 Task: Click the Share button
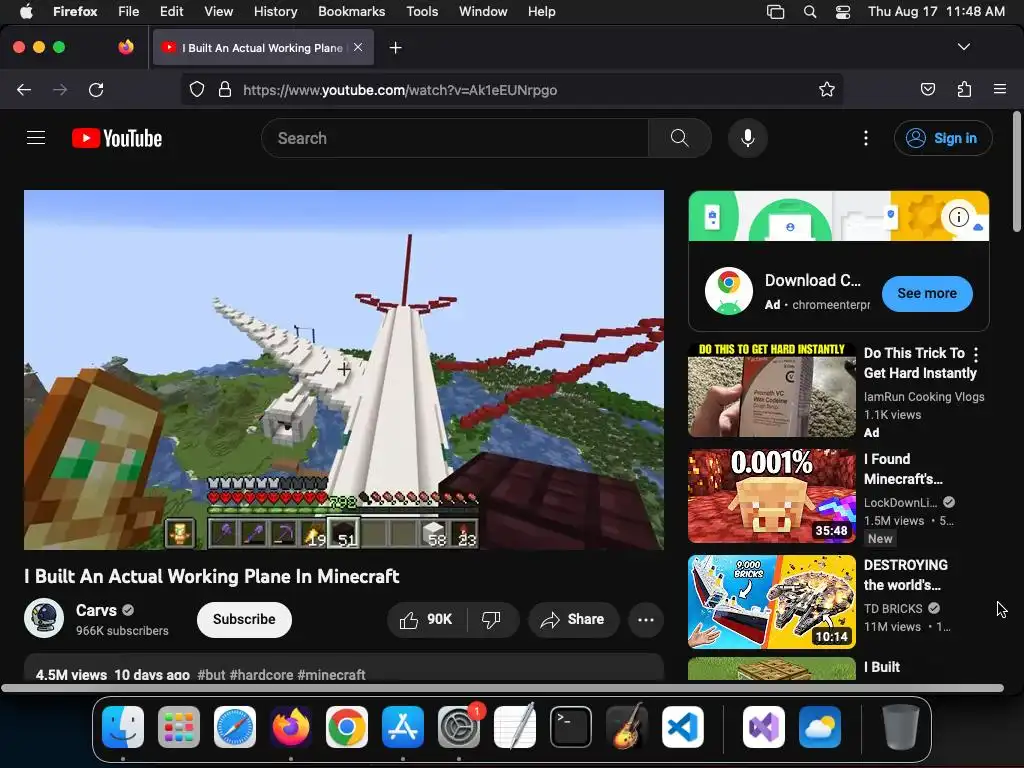[573, 619]
